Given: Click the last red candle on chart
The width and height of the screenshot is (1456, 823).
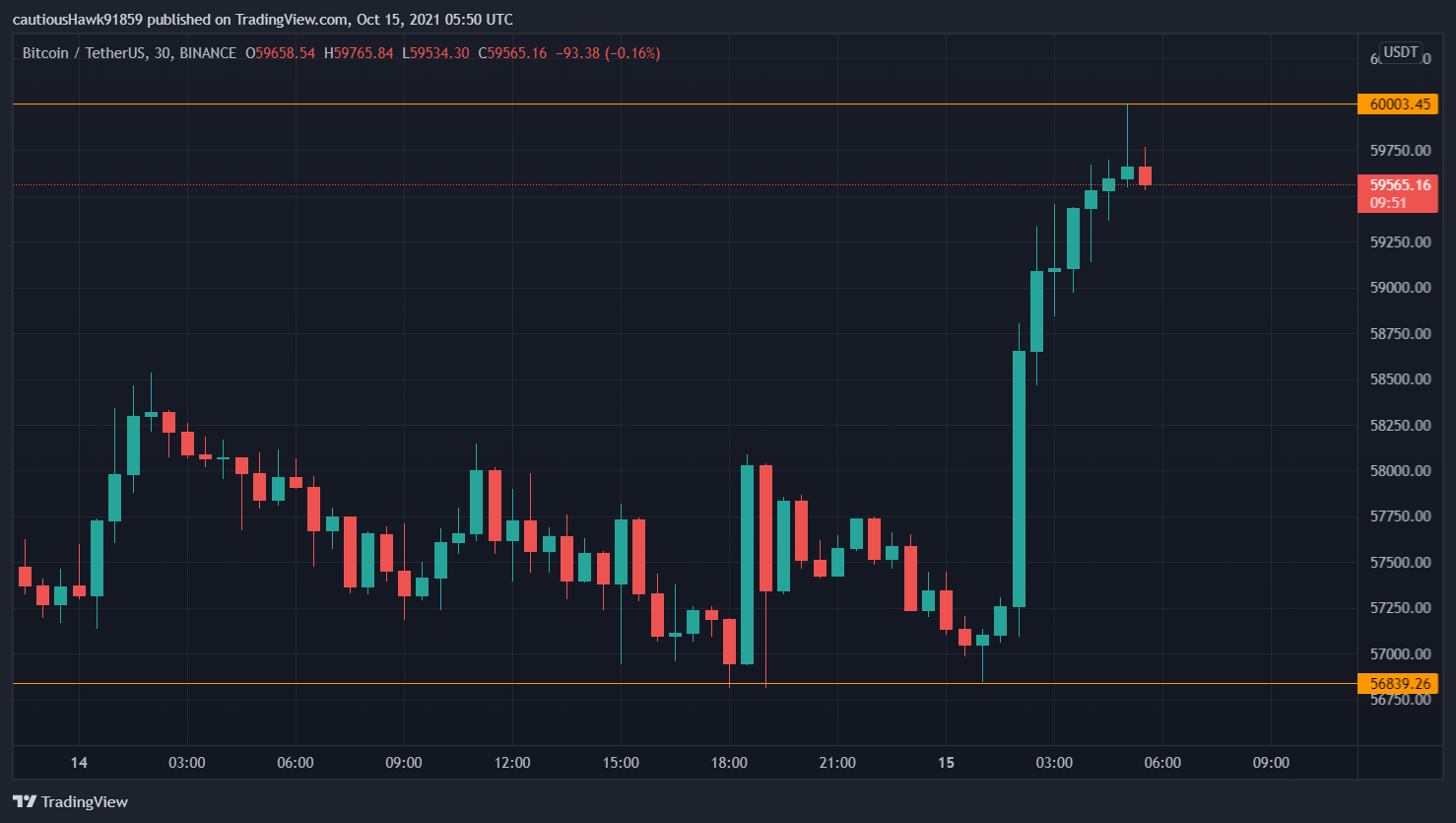Looking at the screenshot, I should 1145,175.
